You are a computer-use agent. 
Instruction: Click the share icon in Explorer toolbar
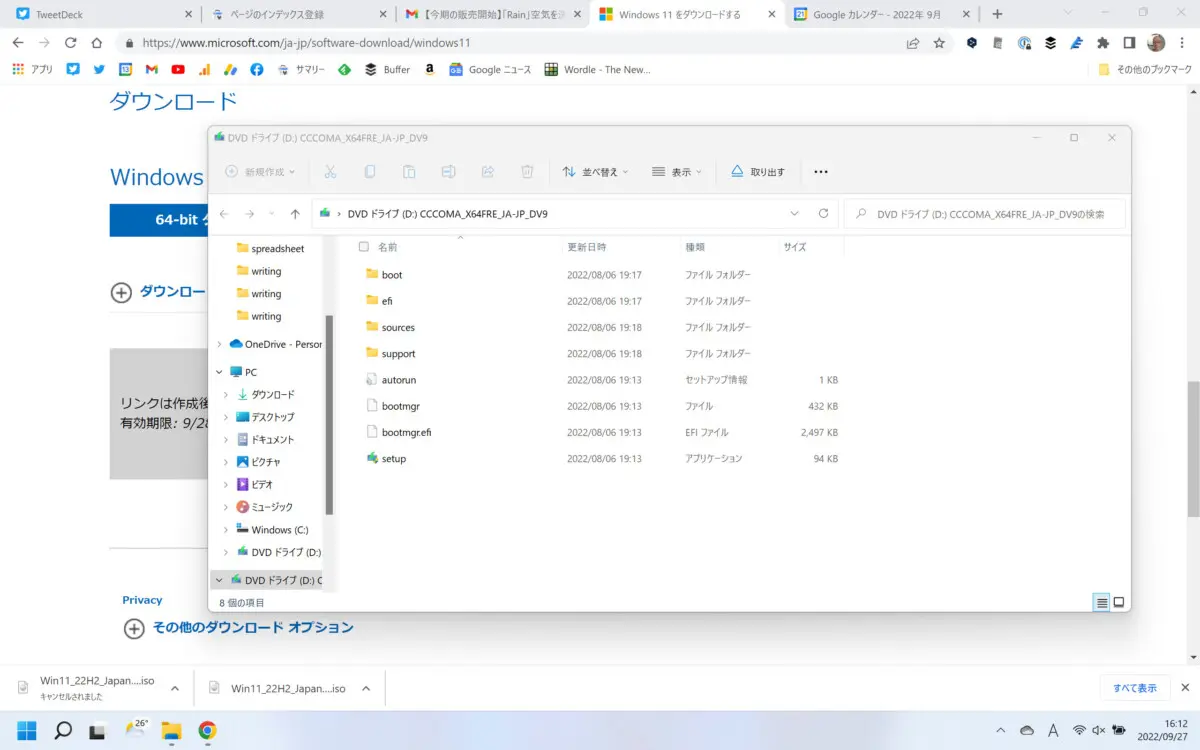click(488, 172)
